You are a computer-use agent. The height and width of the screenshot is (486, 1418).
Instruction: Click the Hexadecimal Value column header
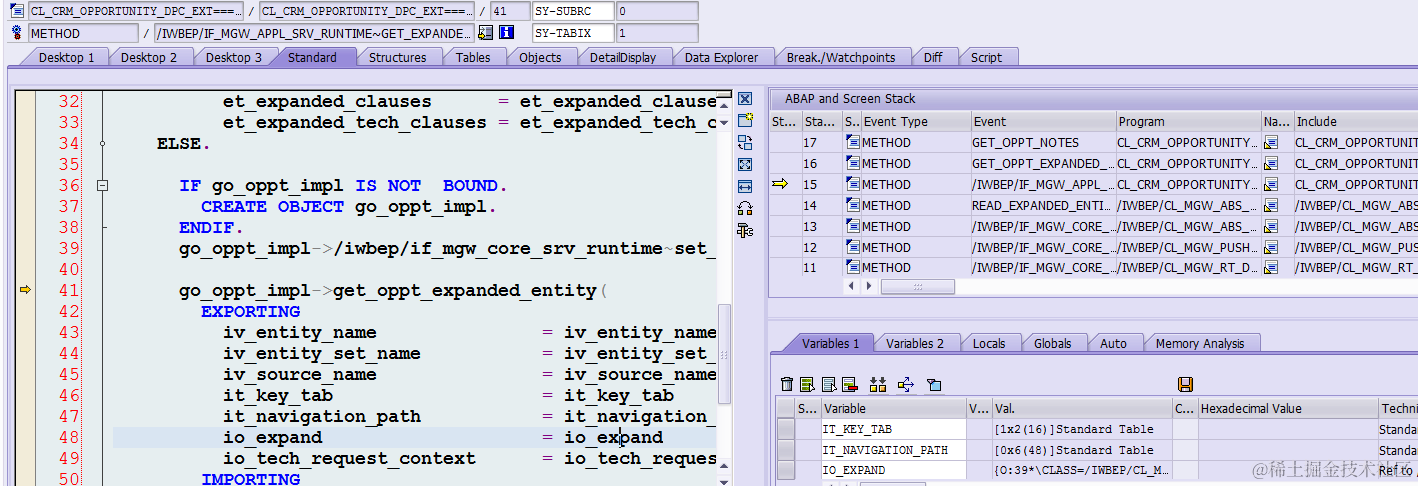(x=1287, y=408)
